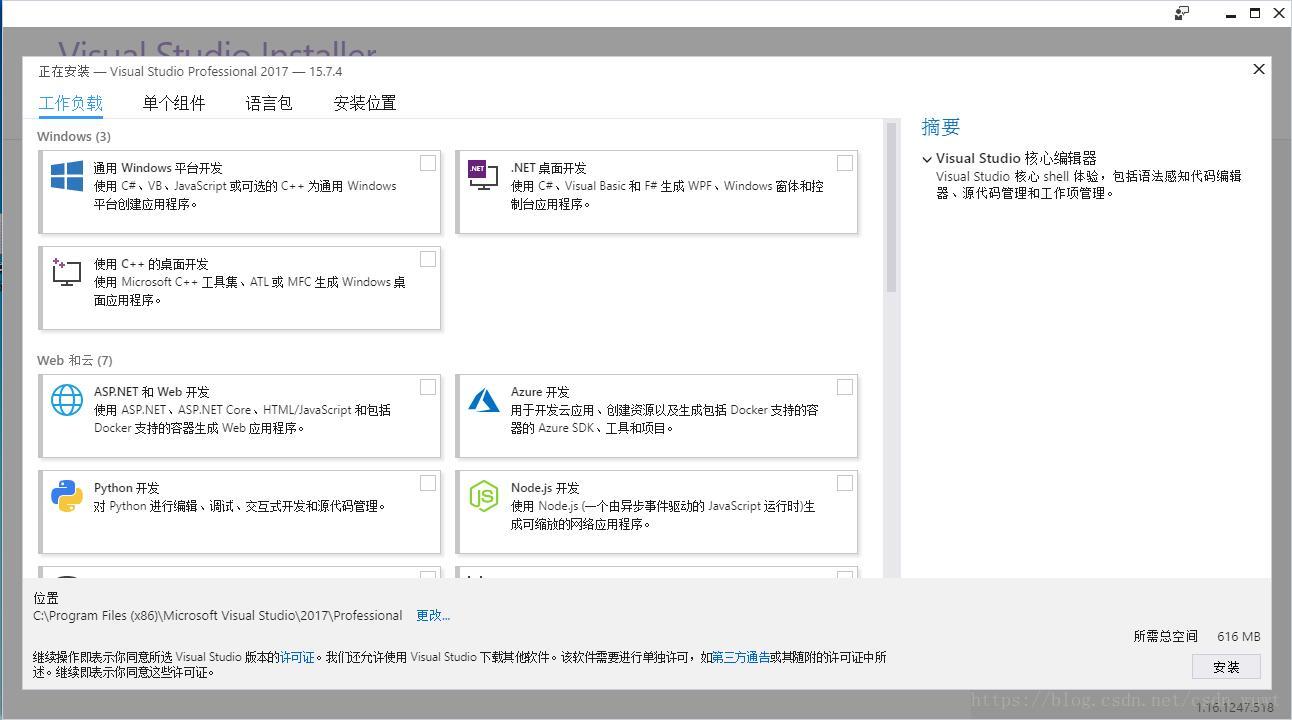Click the Node.js development hexagon icon
This screenshot has width=1292, height=720.
(x=484, y=496)
